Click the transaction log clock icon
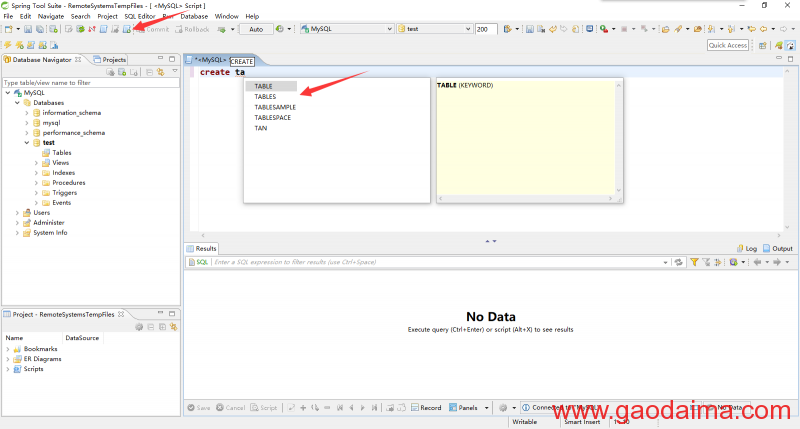This screenshot has width=800, height=429. 280,29
